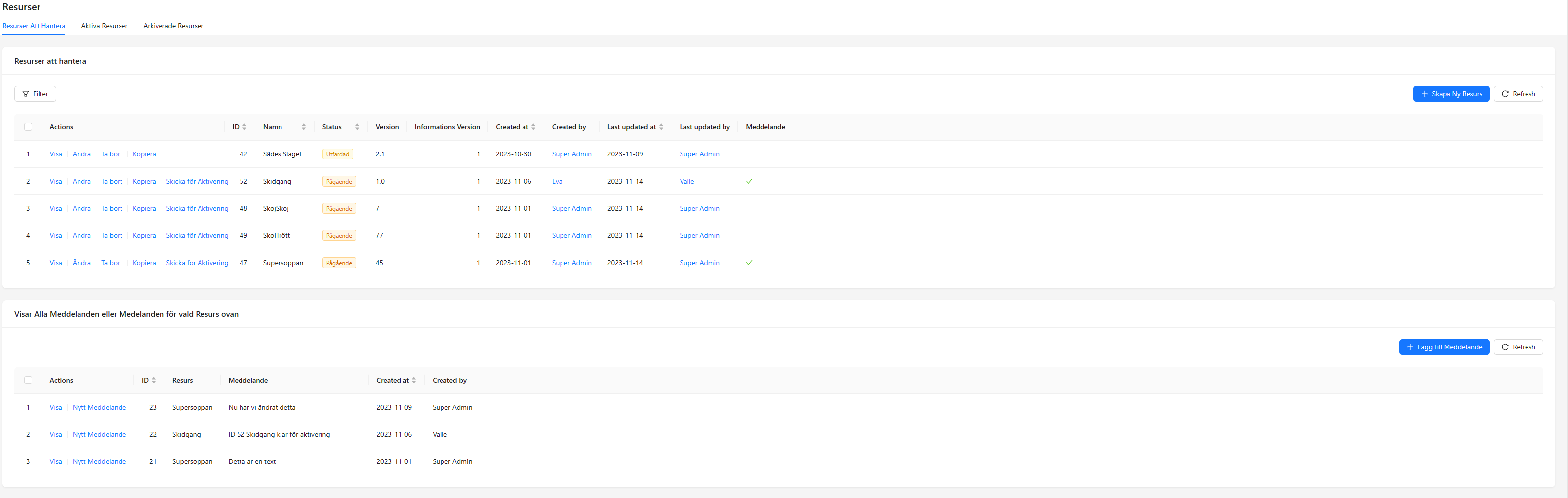Viewport: 1568px width, 498px height.
Task: Open the Filter panel
Action: tap(35, 94)
